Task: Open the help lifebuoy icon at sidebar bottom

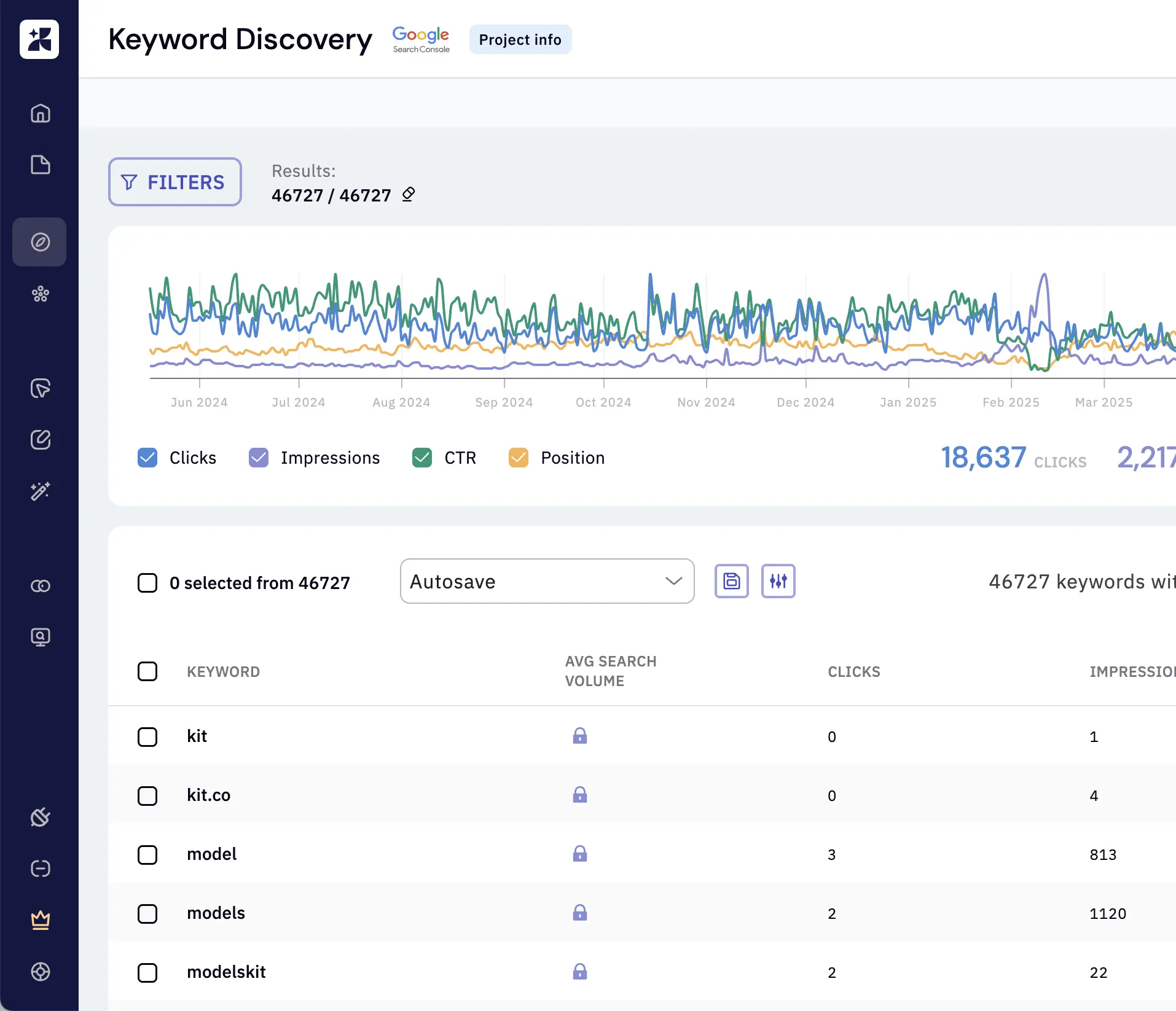Action: (x=39, y=972)
